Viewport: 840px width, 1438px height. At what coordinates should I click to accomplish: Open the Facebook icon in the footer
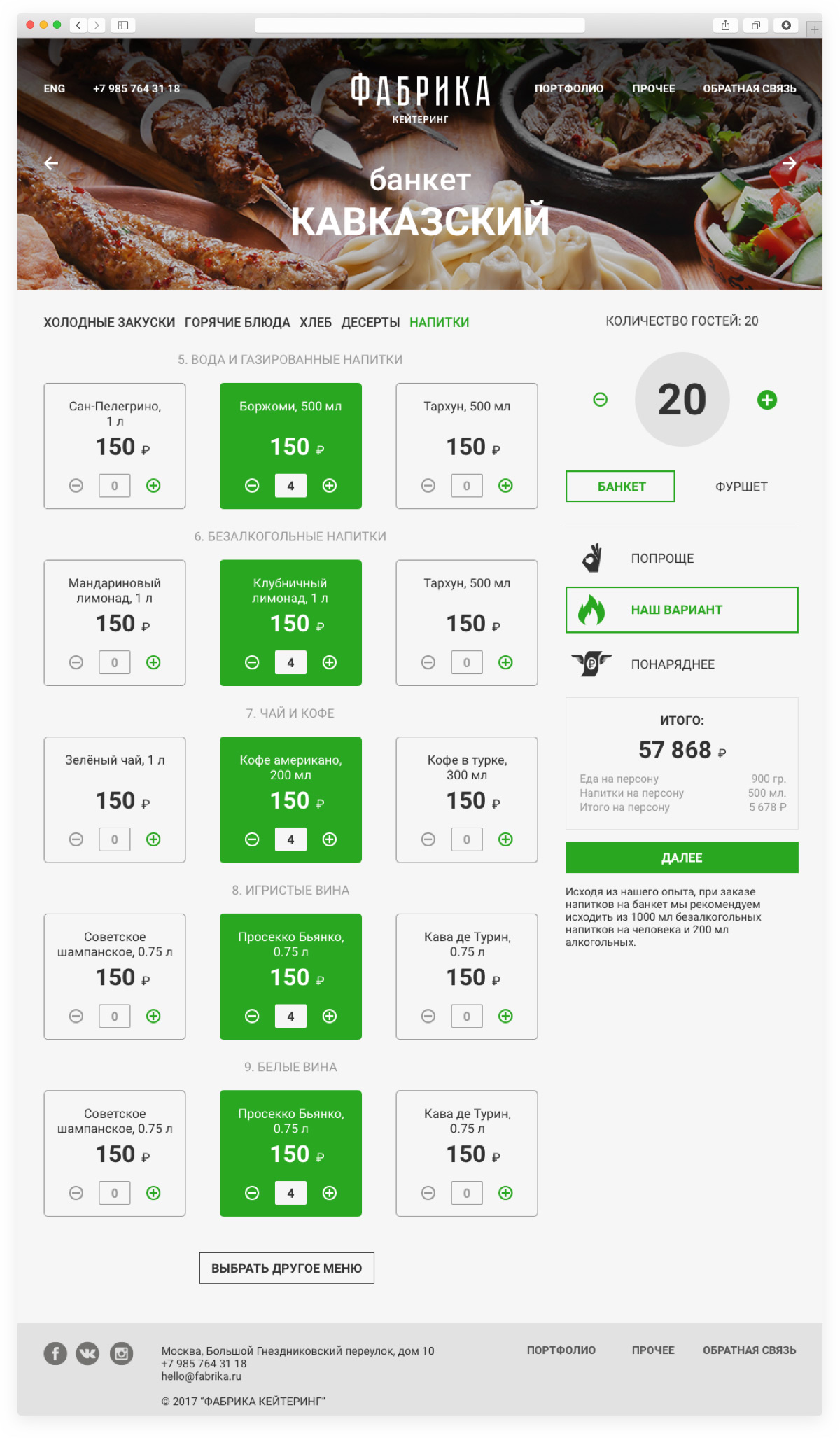(x=55, y=1353)
